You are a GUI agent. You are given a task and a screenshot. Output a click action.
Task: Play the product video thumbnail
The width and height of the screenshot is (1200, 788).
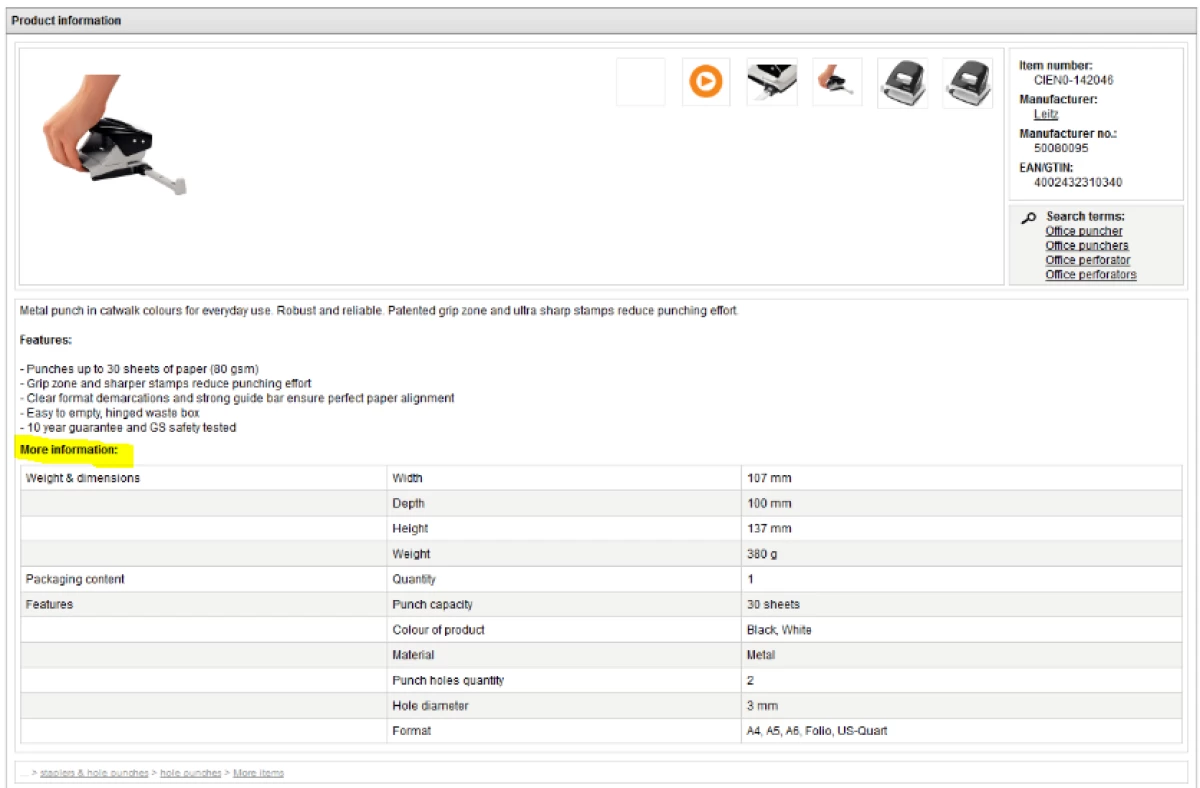tap(706, 82)
